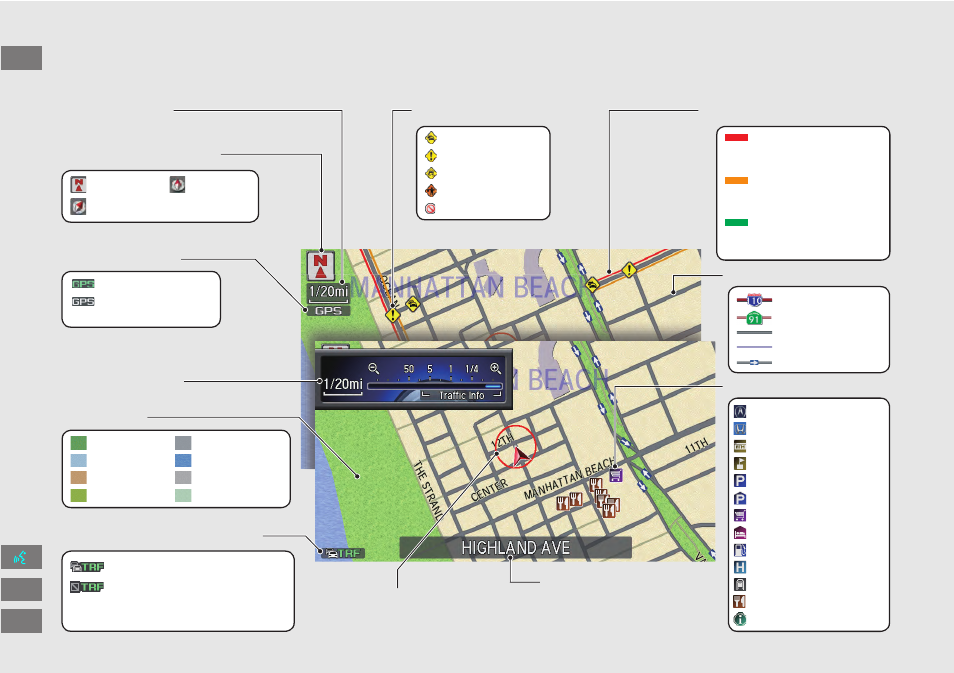This screenshot has width=954, height=673.
Task: Click the green traffic flow swatch
Action: click(736, 223)
